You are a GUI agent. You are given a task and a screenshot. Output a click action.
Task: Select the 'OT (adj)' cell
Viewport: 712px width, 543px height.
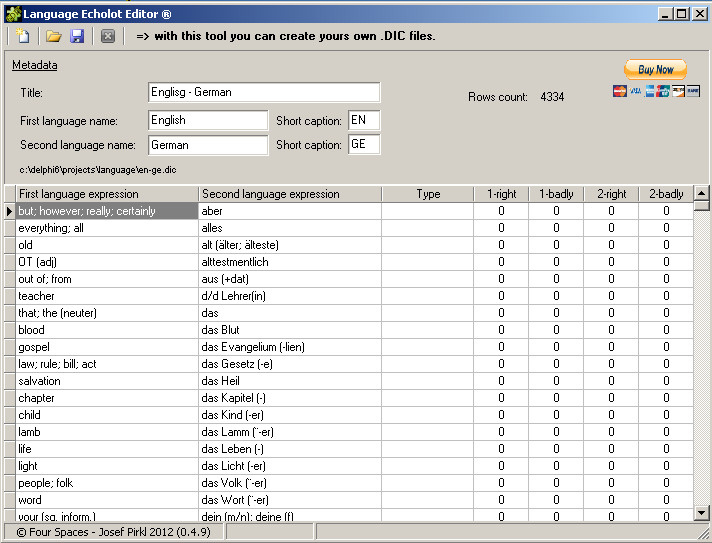[107, 262]
